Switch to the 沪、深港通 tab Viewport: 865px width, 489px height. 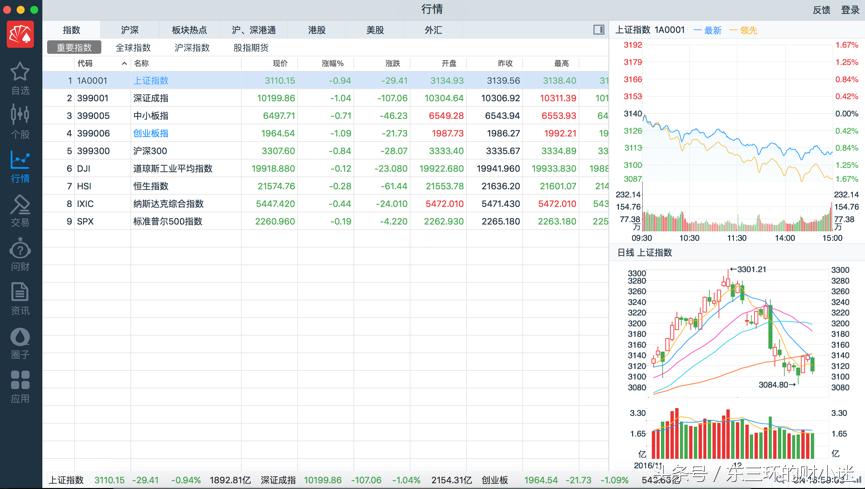click(x=254, y=30)
